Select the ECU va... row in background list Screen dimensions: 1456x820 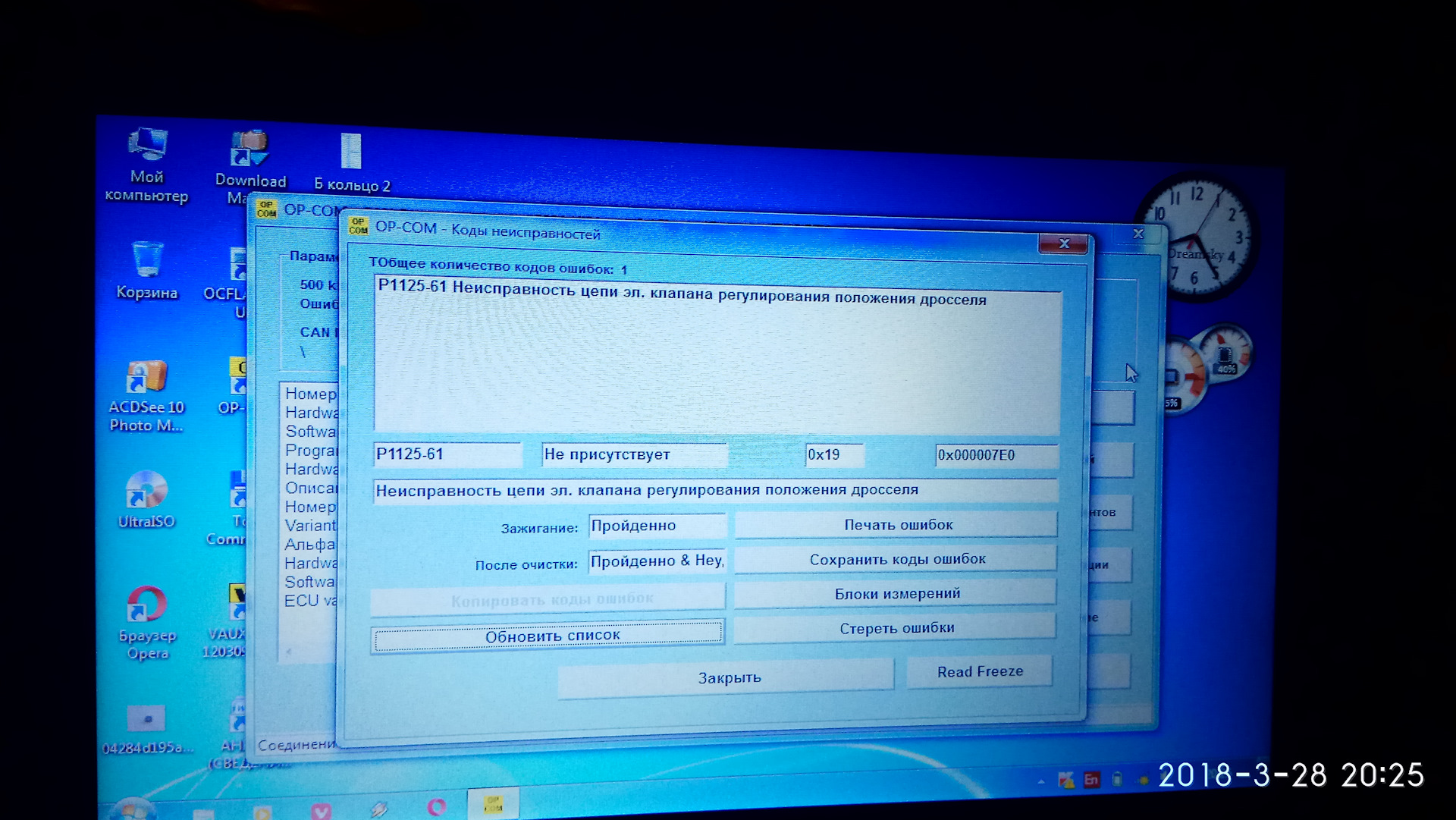coord(309,600)
